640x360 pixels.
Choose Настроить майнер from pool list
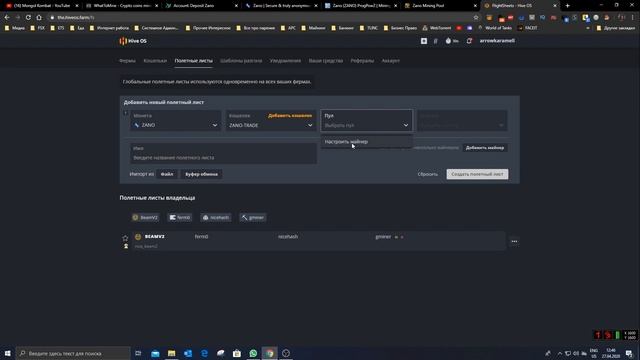367,142
